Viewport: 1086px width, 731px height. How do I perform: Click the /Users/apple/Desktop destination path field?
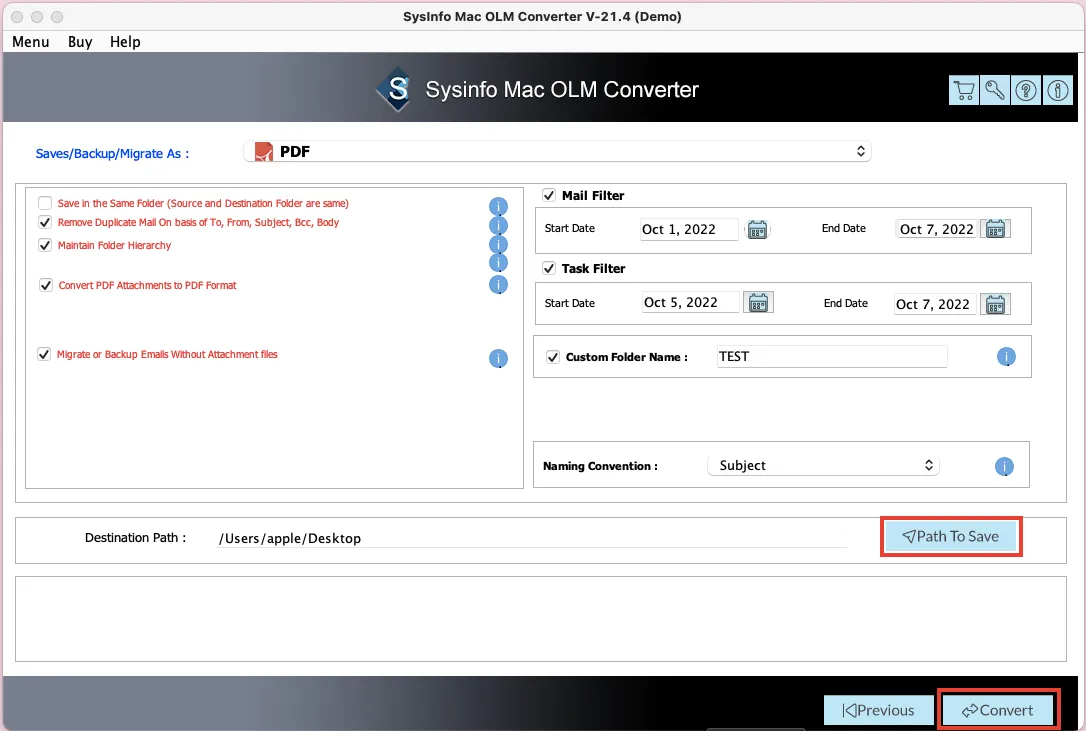click(532, 538)
